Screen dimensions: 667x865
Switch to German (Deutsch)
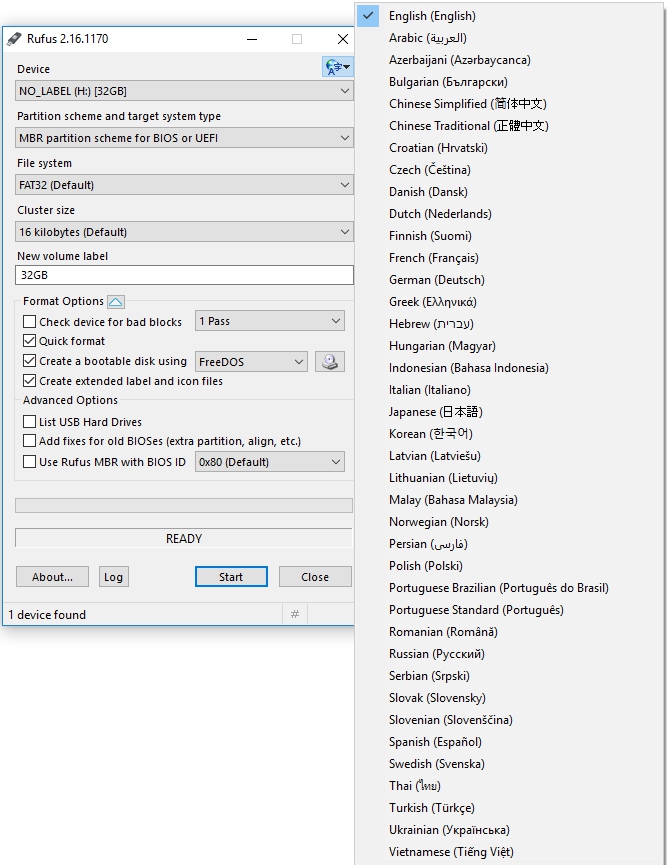(x=509, y=280)
